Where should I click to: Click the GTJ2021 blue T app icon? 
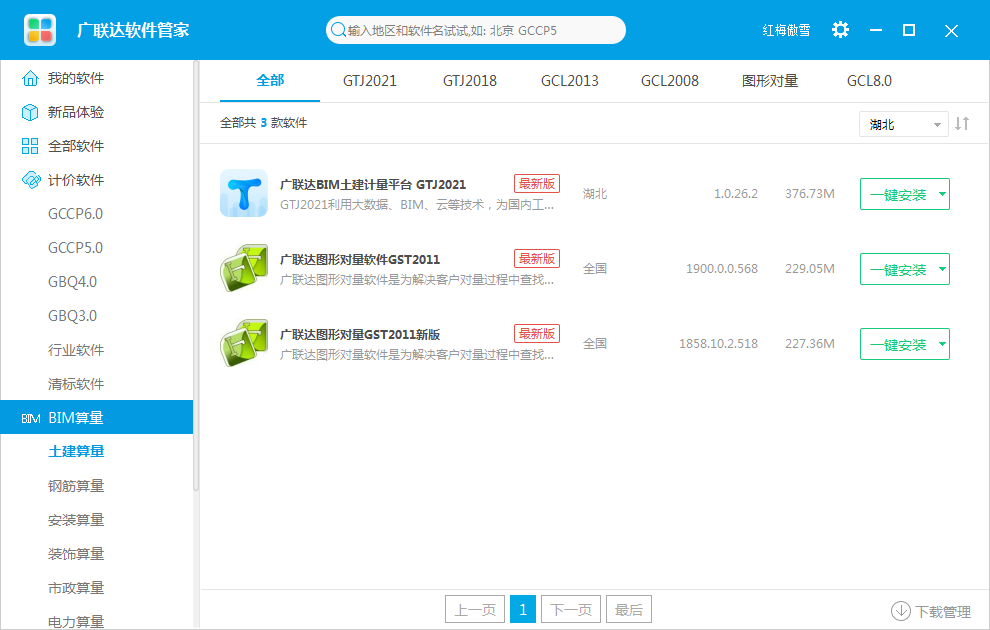[x=244, y=193]
